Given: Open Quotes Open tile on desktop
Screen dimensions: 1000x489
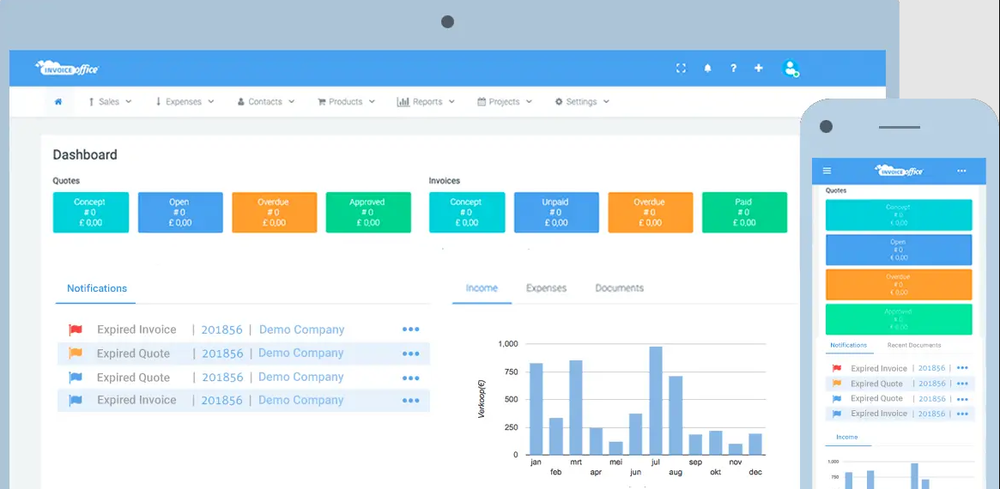Looking at the screenshot, I should (x=180, y=212).
